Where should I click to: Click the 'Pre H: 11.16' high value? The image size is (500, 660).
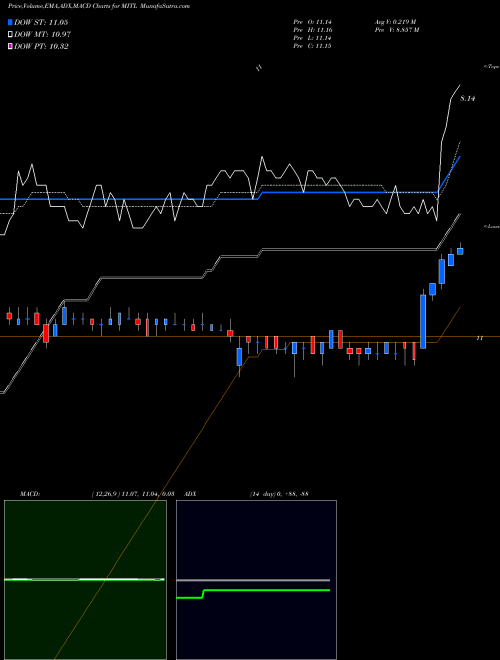click(313, 30)
